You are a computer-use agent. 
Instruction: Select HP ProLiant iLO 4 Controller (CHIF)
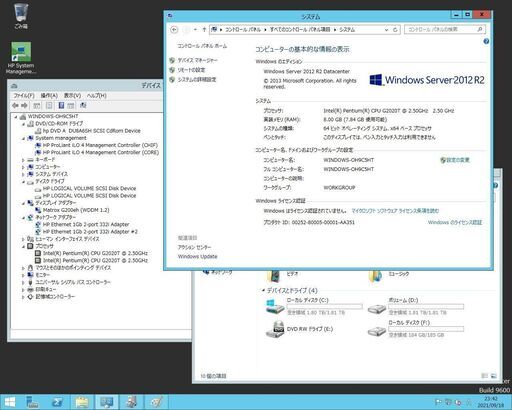click(100, 145)
